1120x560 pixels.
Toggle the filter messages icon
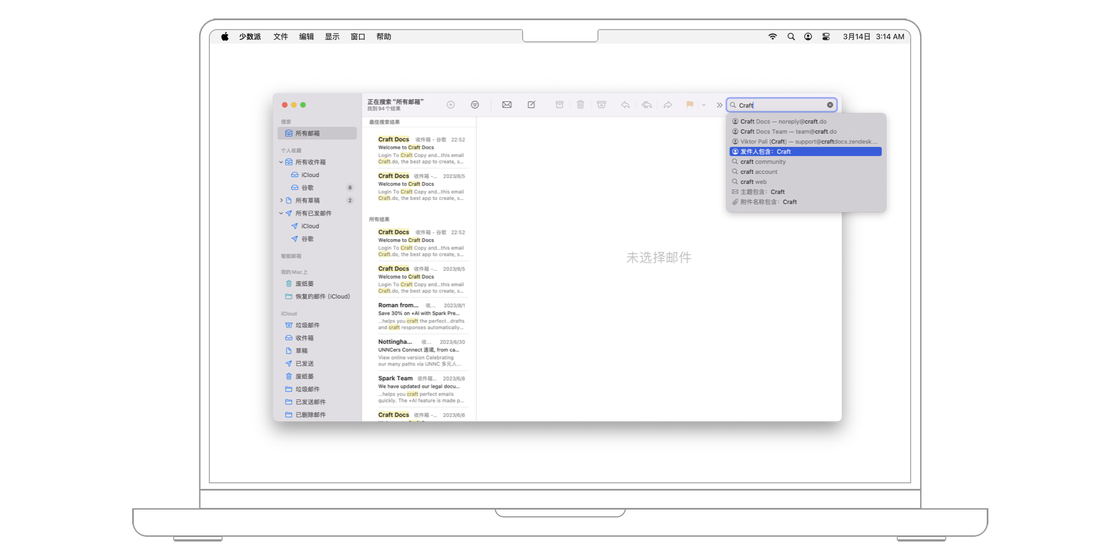pyautogui.click(x=475, y=105)
